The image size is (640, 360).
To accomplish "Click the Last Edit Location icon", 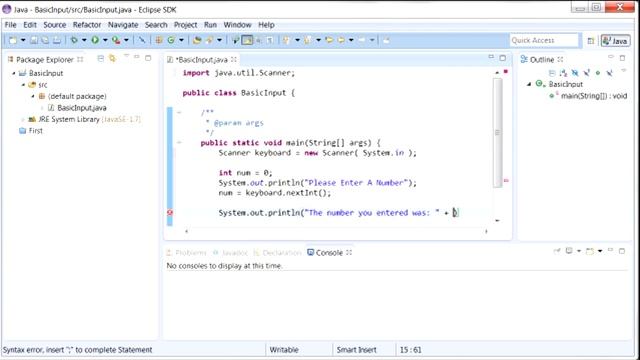I will click(x=329, y=40).
